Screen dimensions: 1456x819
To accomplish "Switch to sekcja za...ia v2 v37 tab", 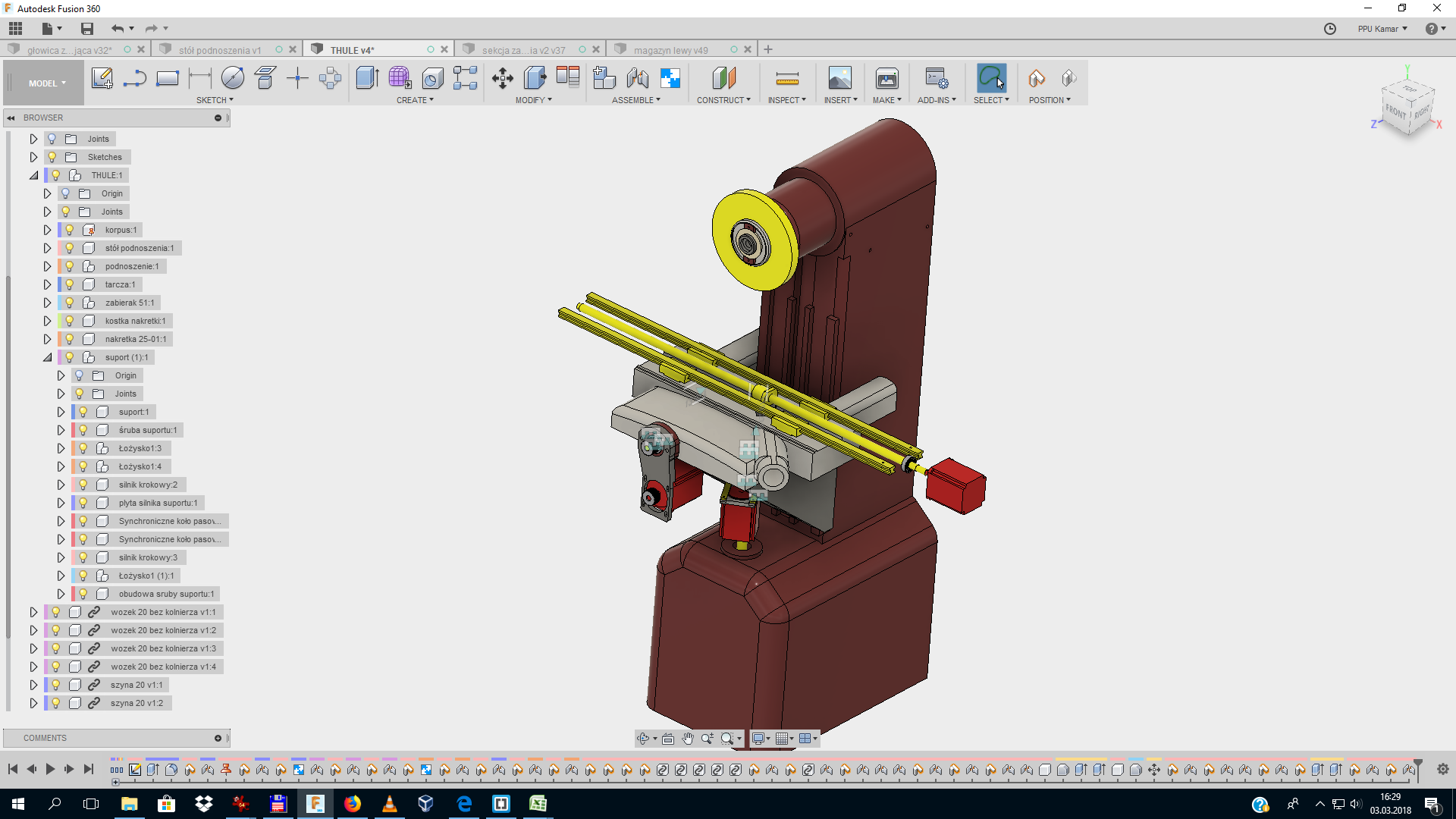I will click(x=523, y=50).
